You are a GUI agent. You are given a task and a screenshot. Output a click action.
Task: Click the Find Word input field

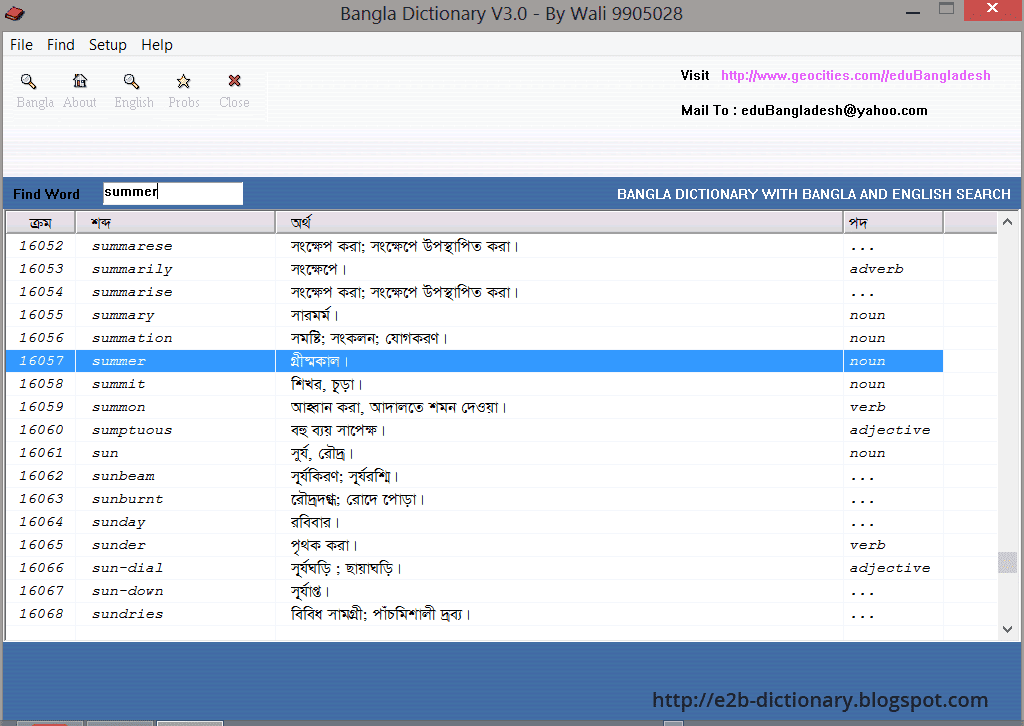coord(173,193)
